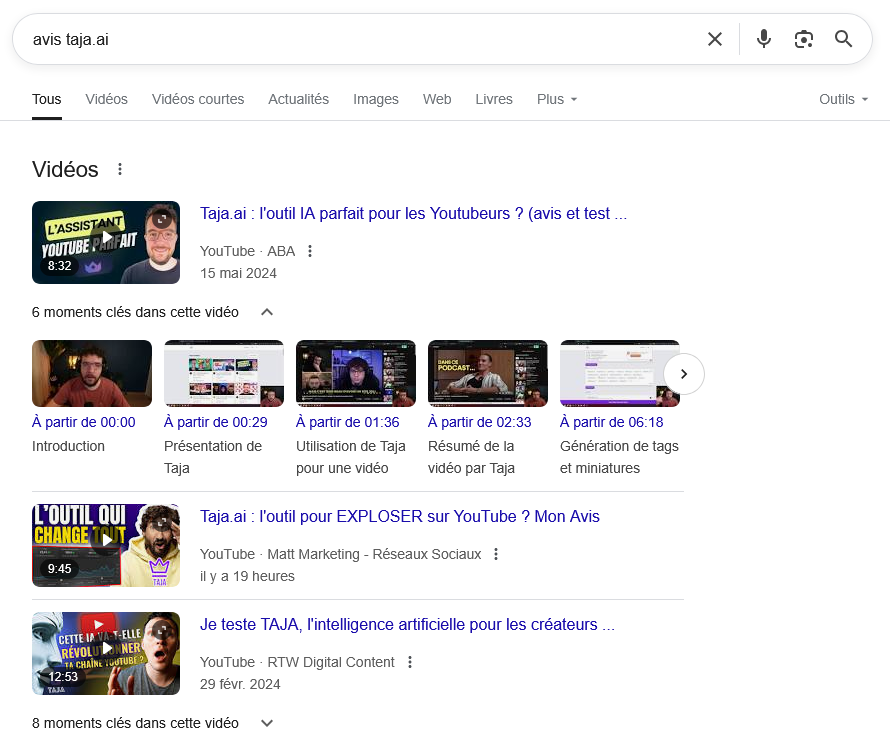Jump to the moment À partir de 00:00

84,422
